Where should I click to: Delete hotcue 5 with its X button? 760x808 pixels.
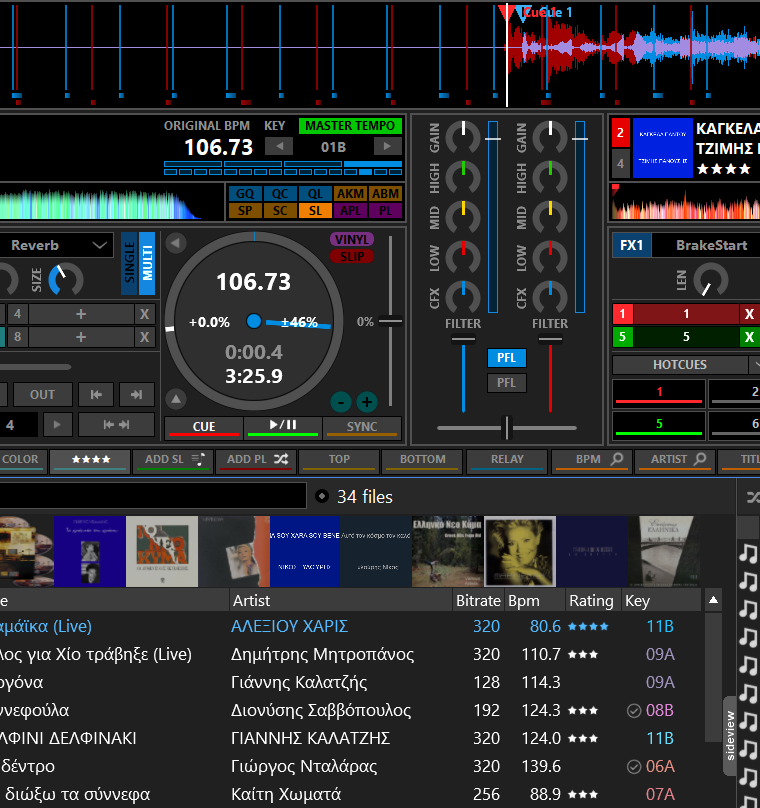(x=749, y=337)
